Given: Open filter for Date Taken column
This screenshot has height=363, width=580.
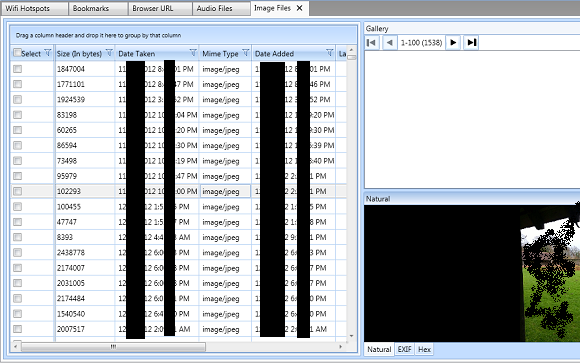Looking at the screenshot, I should tap(193, 53).
